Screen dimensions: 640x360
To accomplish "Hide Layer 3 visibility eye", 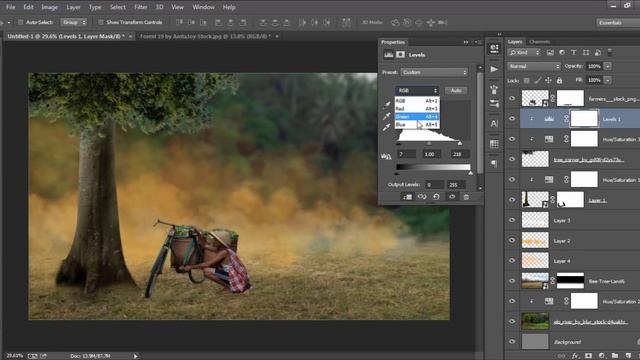I will [512, 220].
